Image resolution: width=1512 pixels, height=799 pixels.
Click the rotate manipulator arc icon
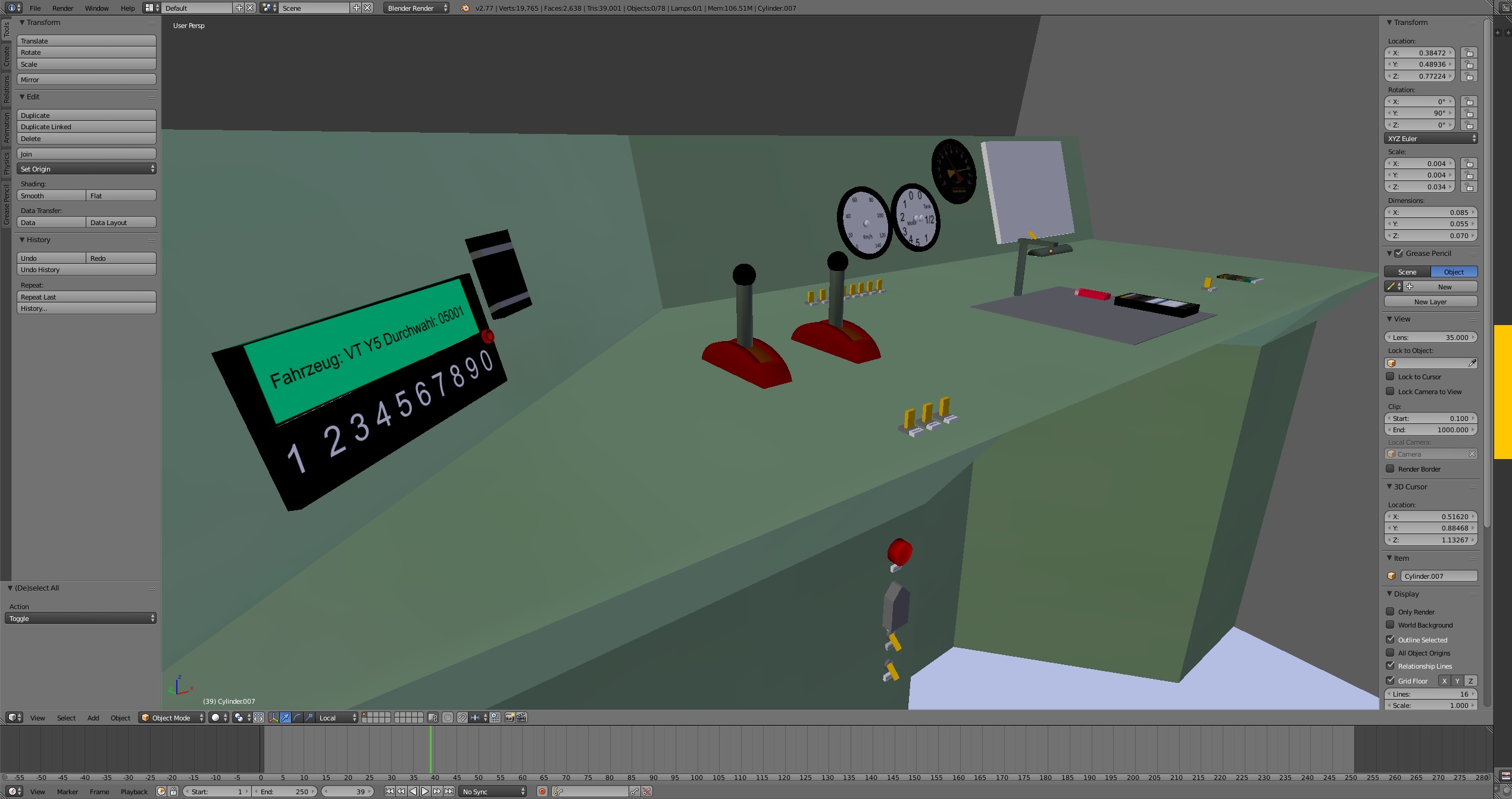click(297, 717)
